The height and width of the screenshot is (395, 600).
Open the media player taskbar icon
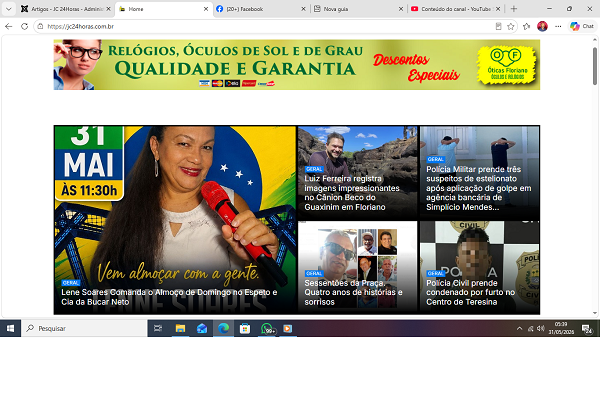pos(288,328)
